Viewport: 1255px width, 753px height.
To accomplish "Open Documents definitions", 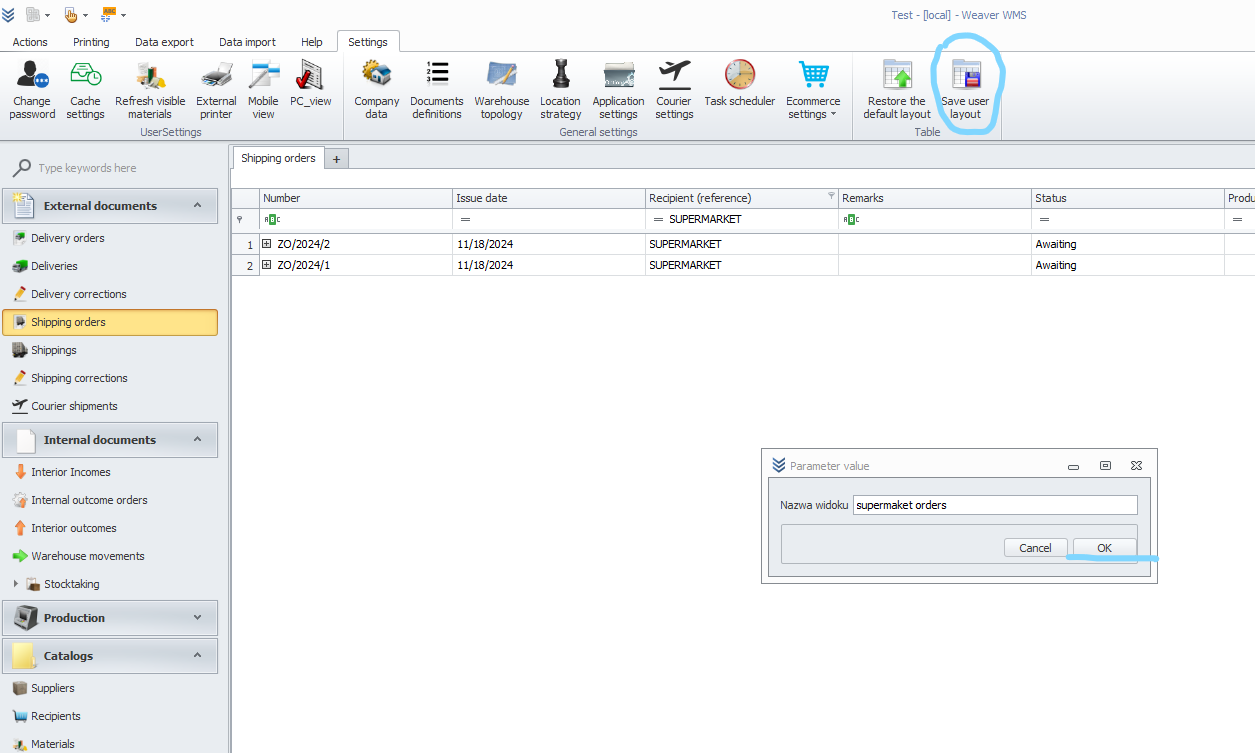I will point(437,89).
